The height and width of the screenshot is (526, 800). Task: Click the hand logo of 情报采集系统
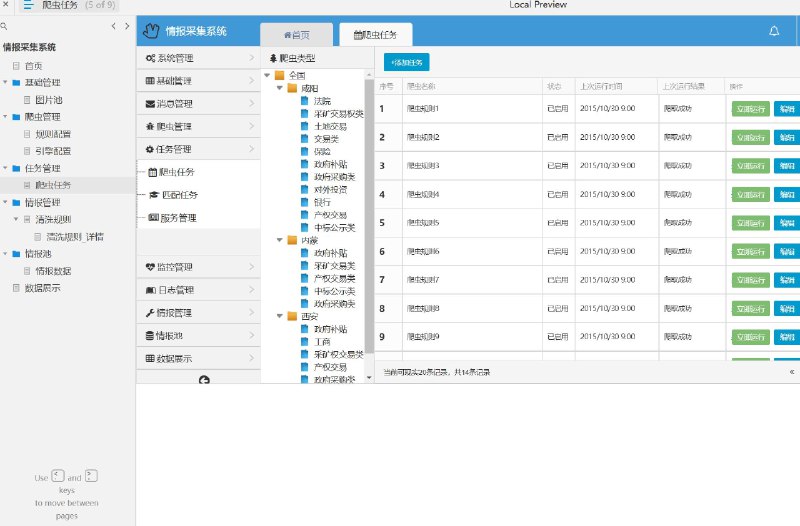point(151,31)
